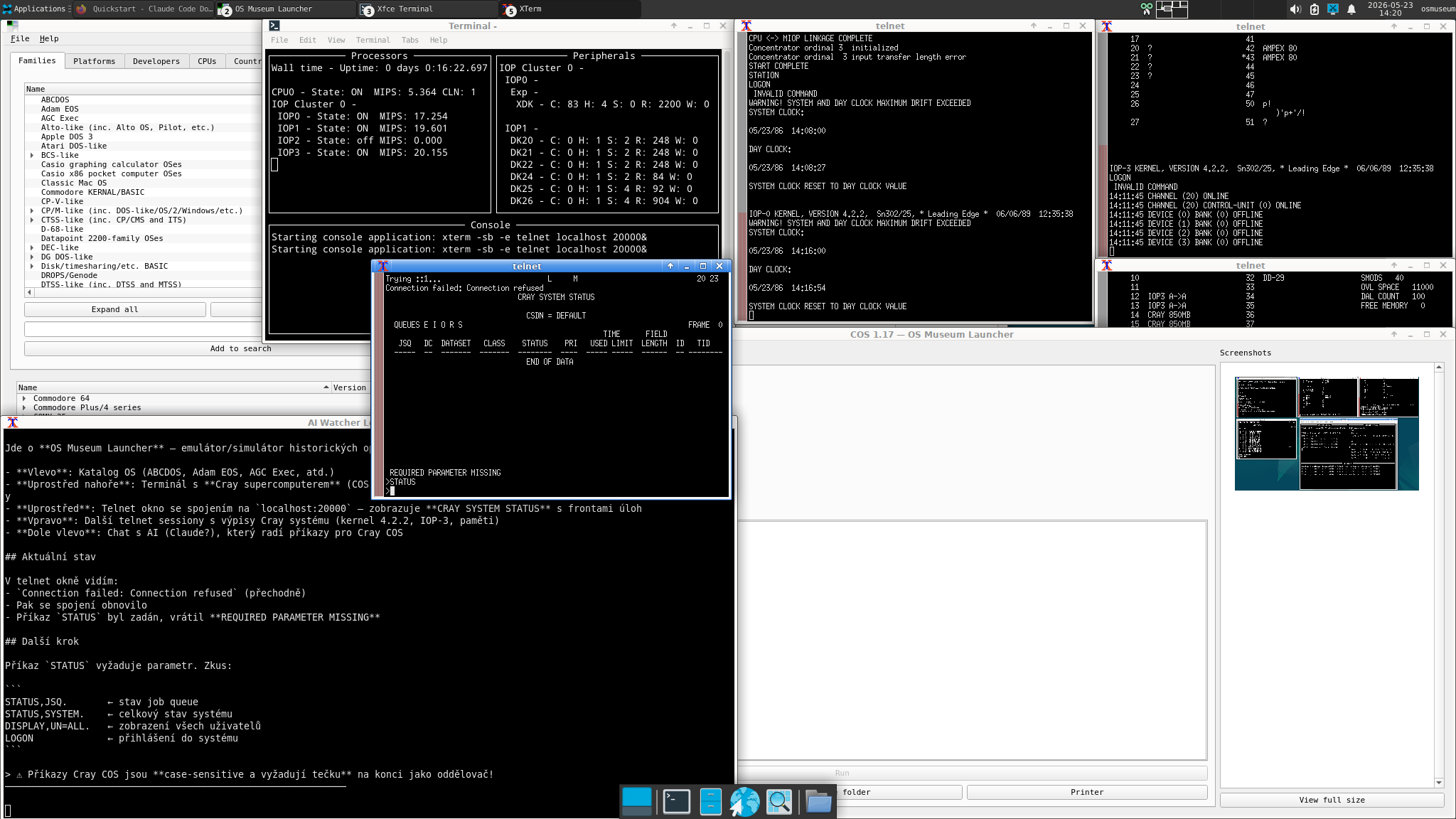Click the Terminal window's prompt icon in titlebar
This screenshot has width=1456, height=819.
(x=274, y=26)
